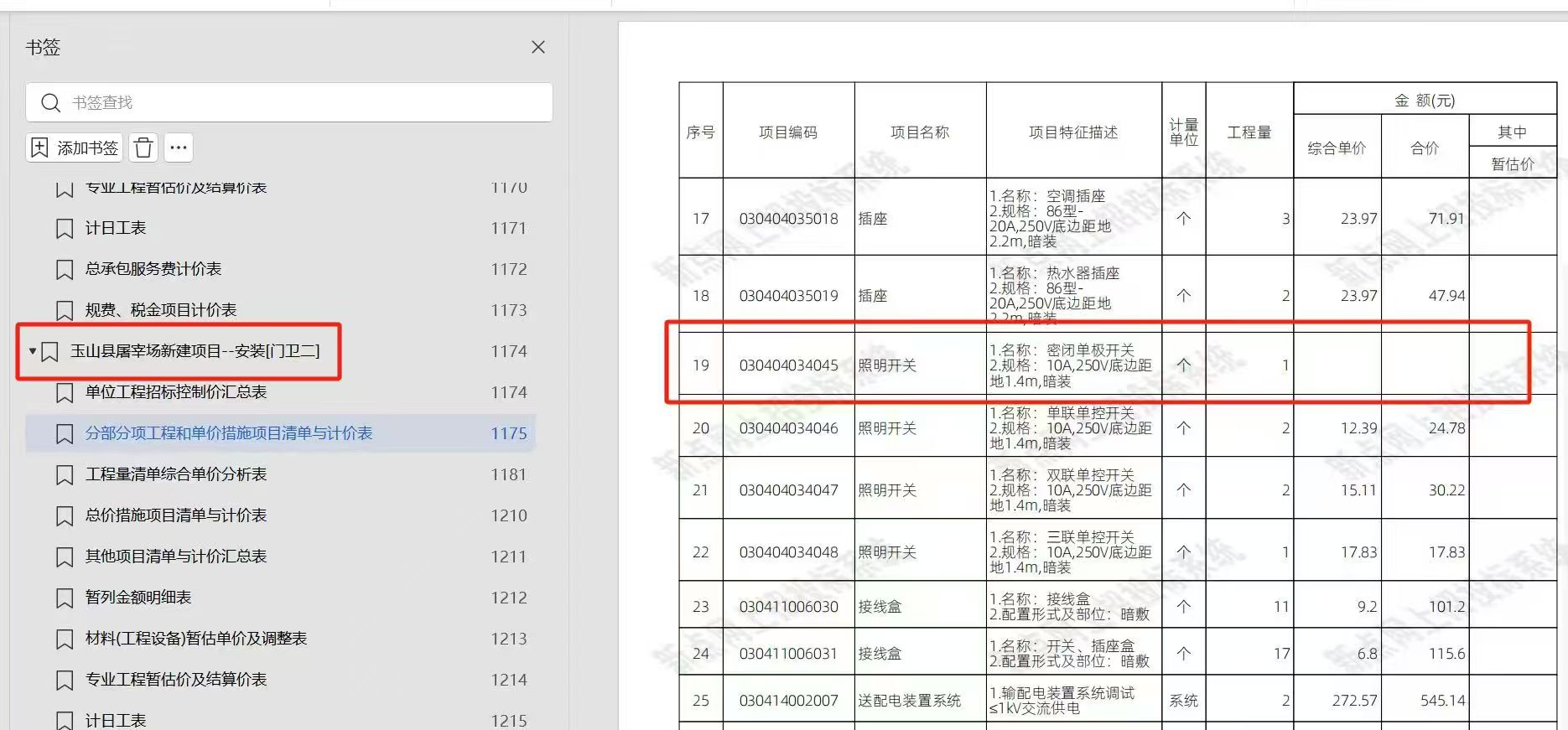
Task: Click bookmark icon beside 总价措施项目清单与计价表
Action: click(65, 516)
